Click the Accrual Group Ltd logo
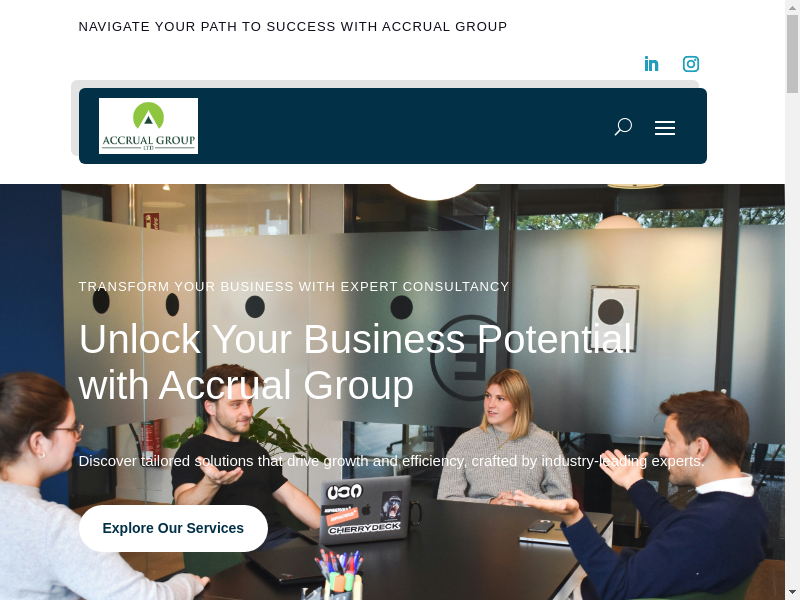This screenshot has width=800, height=600. pyautogui.click(x=148, y=126)
